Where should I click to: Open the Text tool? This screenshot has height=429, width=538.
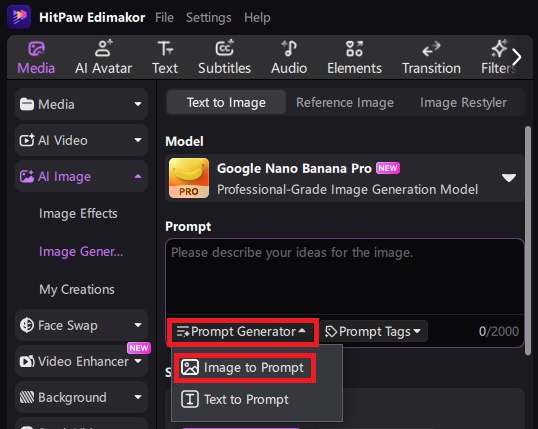pos(165,58)
